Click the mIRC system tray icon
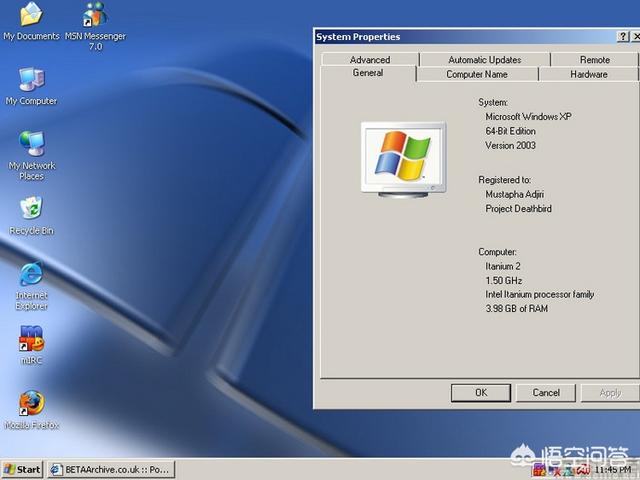Viewport: 640px width, 480px height. point(539,470)
